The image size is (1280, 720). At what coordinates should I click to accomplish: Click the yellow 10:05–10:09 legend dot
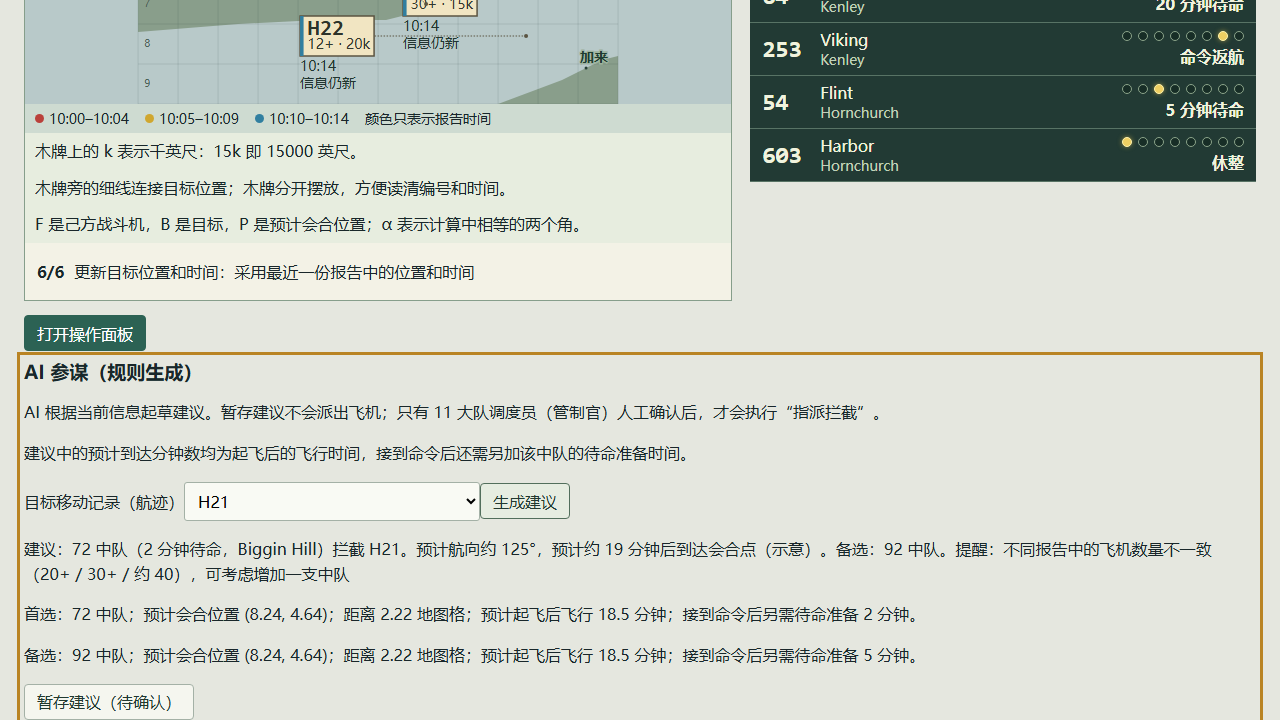150,119
